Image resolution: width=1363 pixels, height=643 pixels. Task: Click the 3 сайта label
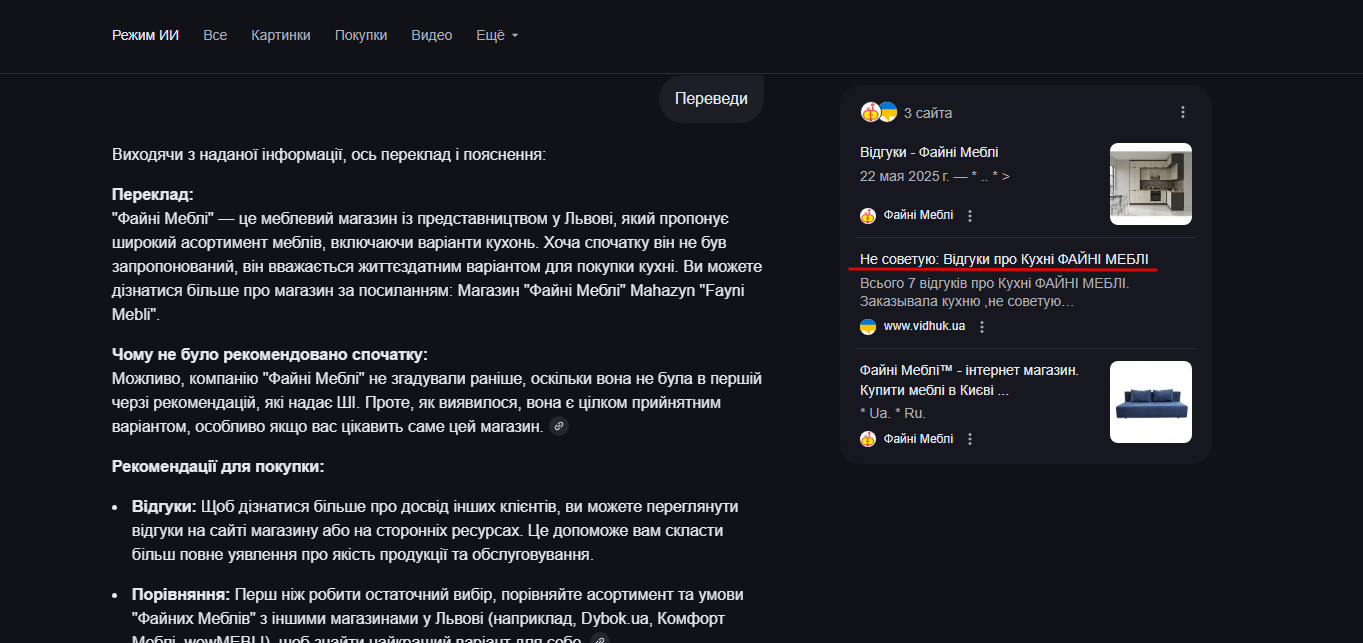(x=928, y=113)
